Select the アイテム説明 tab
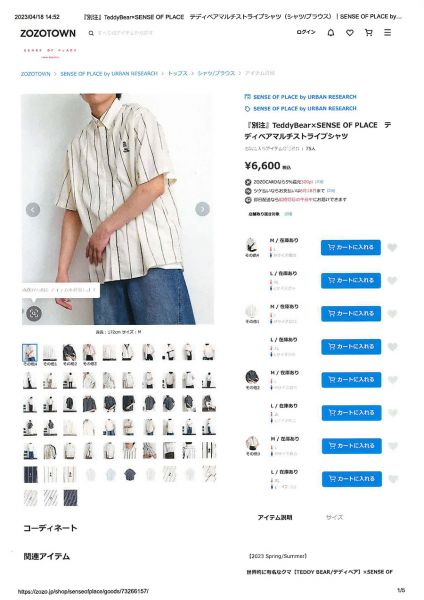The width and height of the screenshot is (424, 600). point(275,517)
